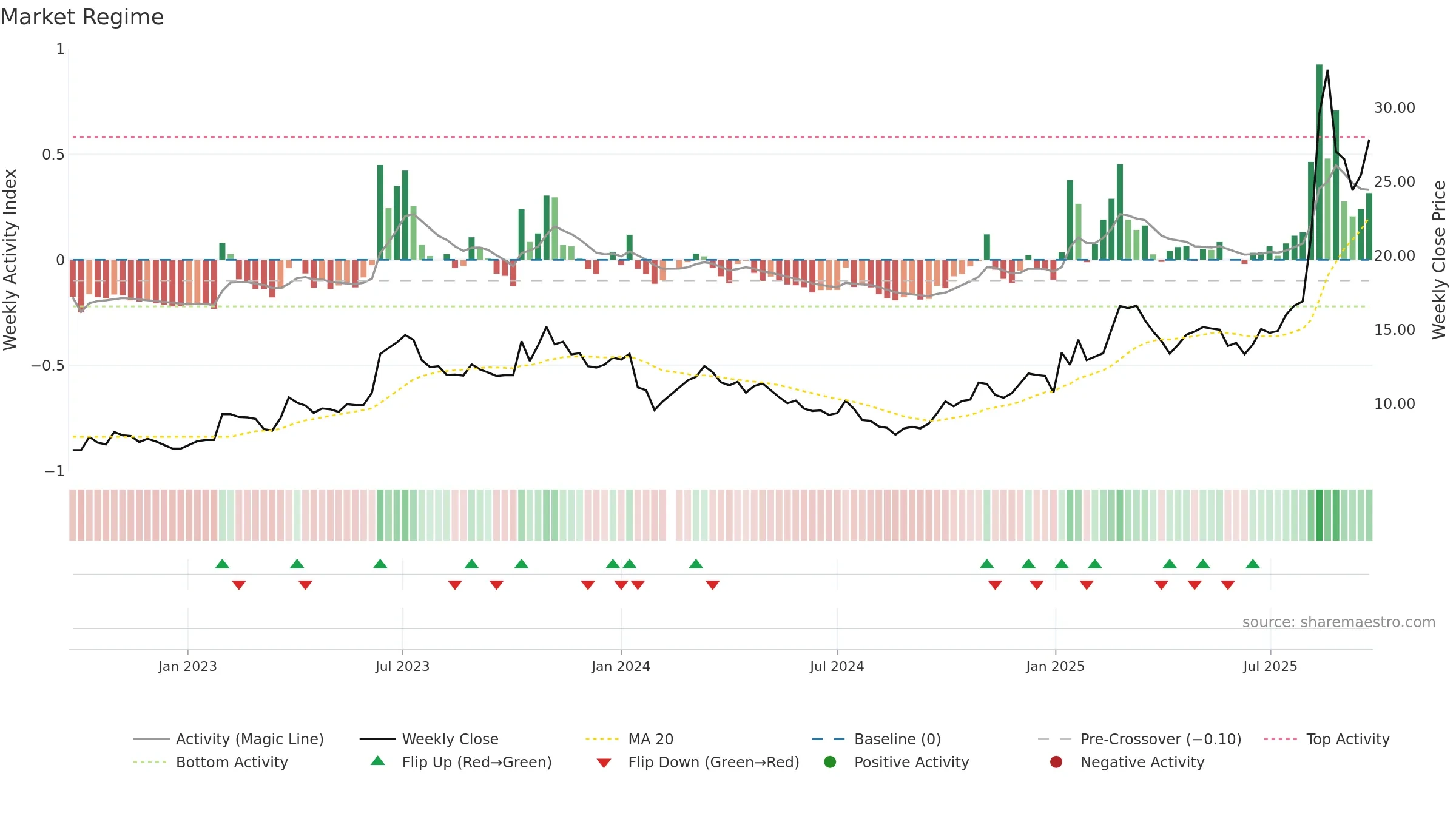Click the Market Regime chart title
Viewport: 1456px width, 819px height.
click(x=82, y=17)
